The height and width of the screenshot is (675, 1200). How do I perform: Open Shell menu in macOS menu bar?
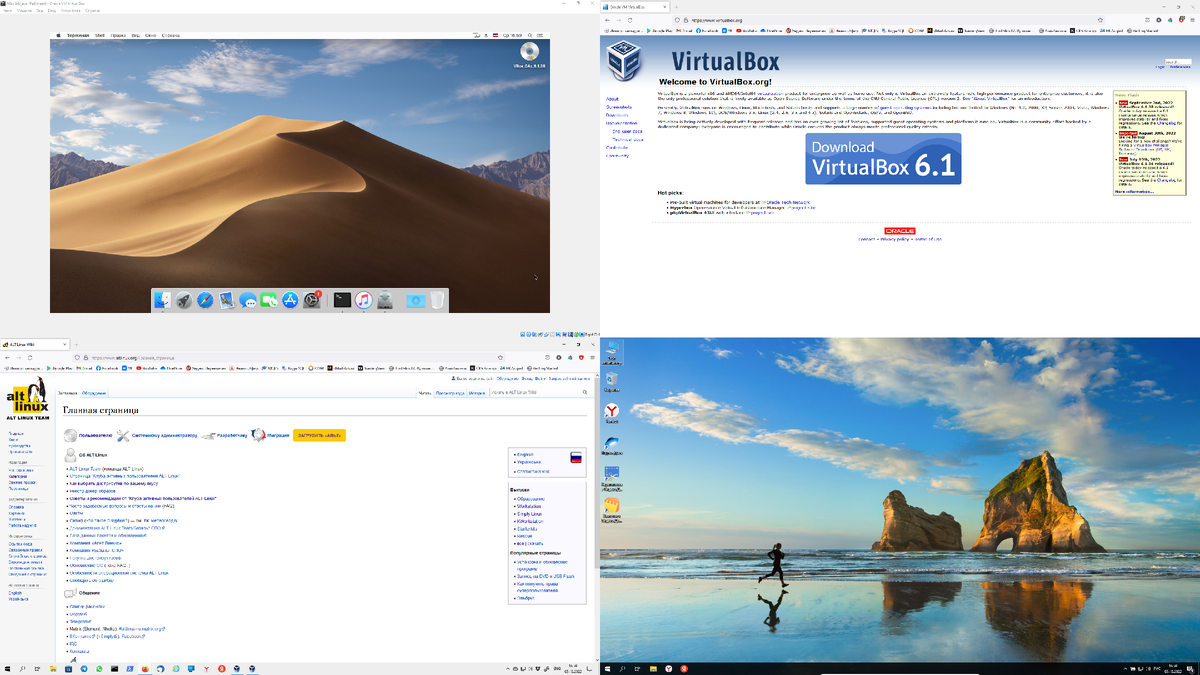100,35
